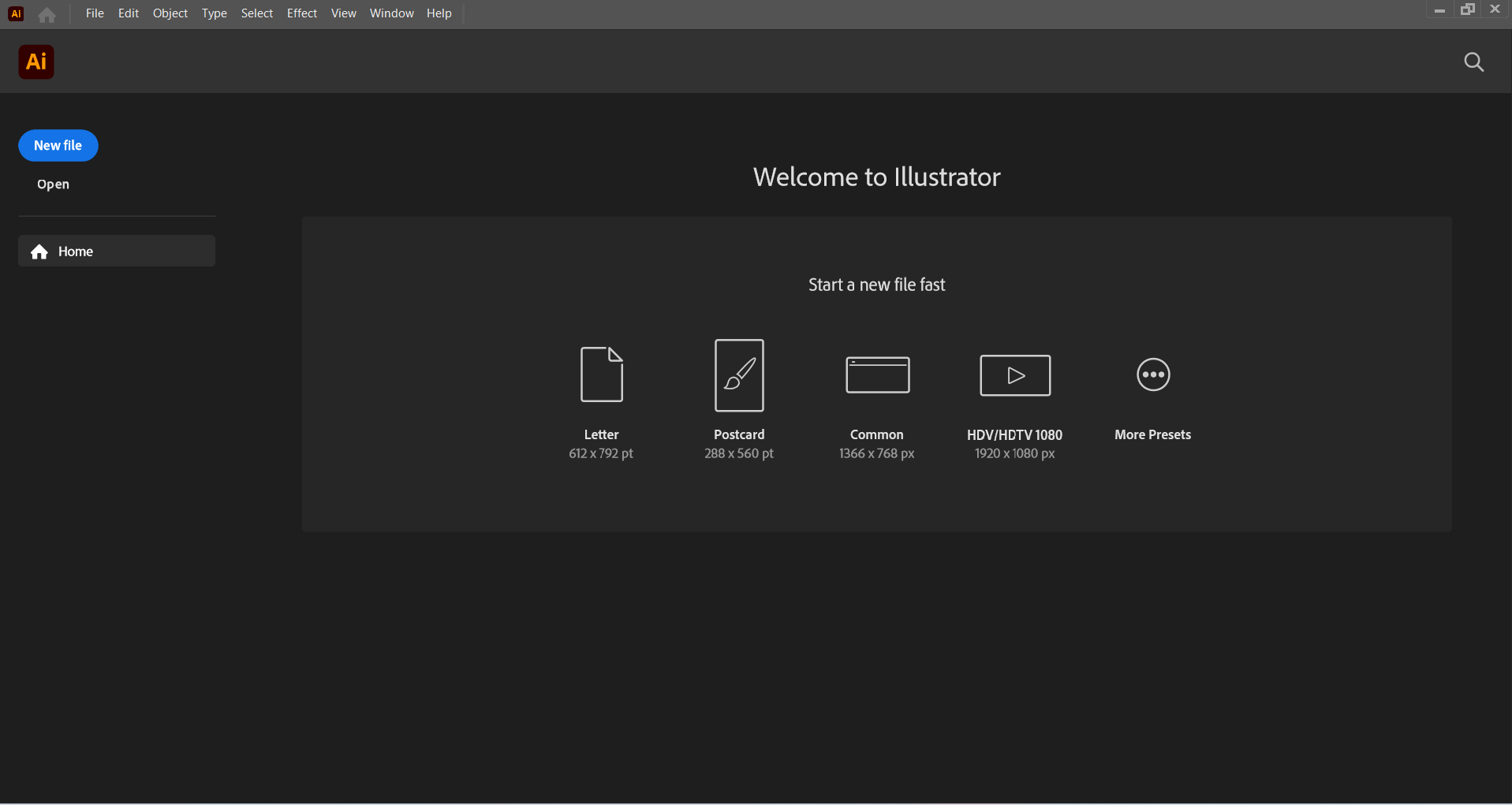
Task: Click the Illustrator Ai logo icon
Action: (35, 61)
